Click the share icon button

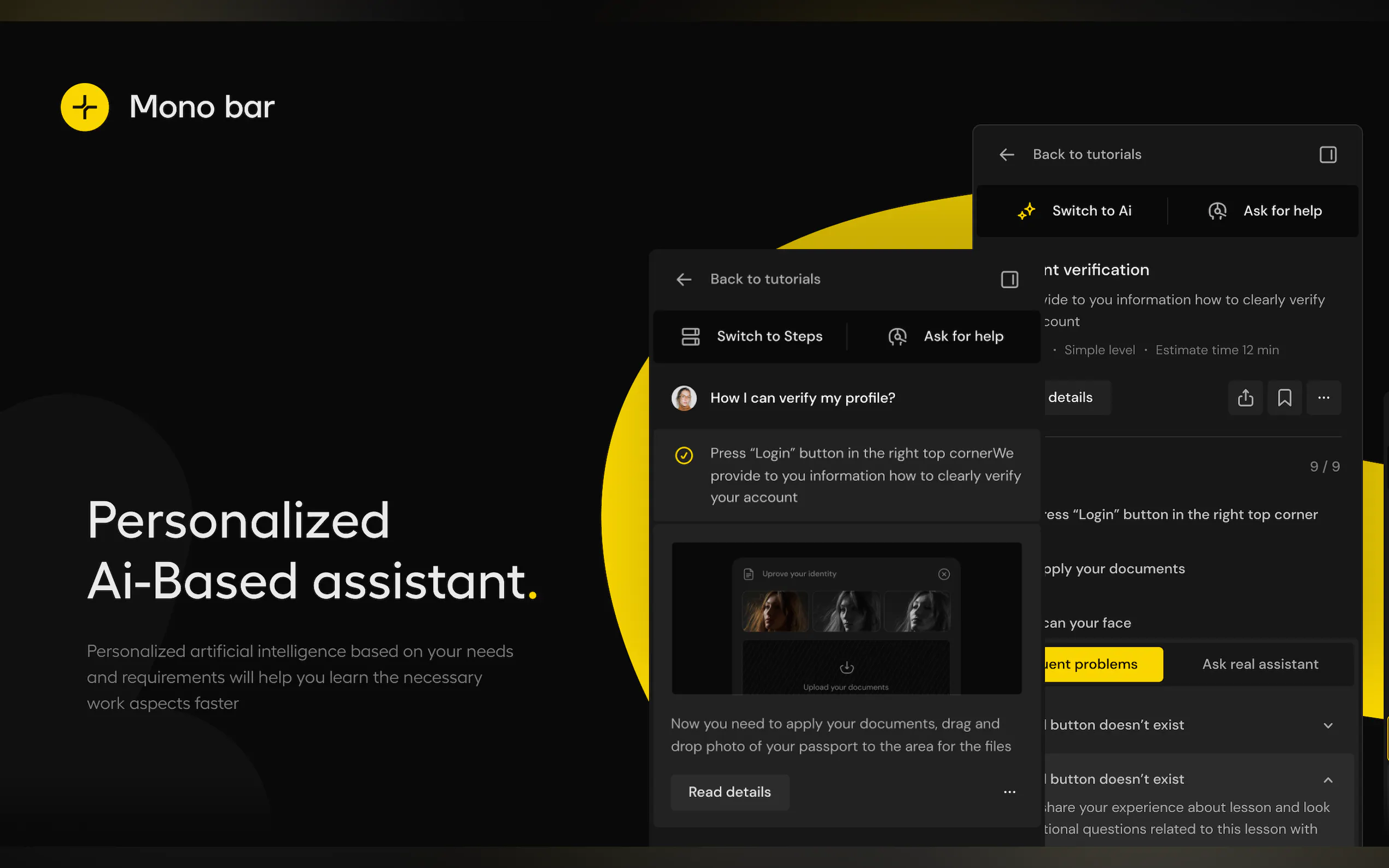click(1245, 397)
